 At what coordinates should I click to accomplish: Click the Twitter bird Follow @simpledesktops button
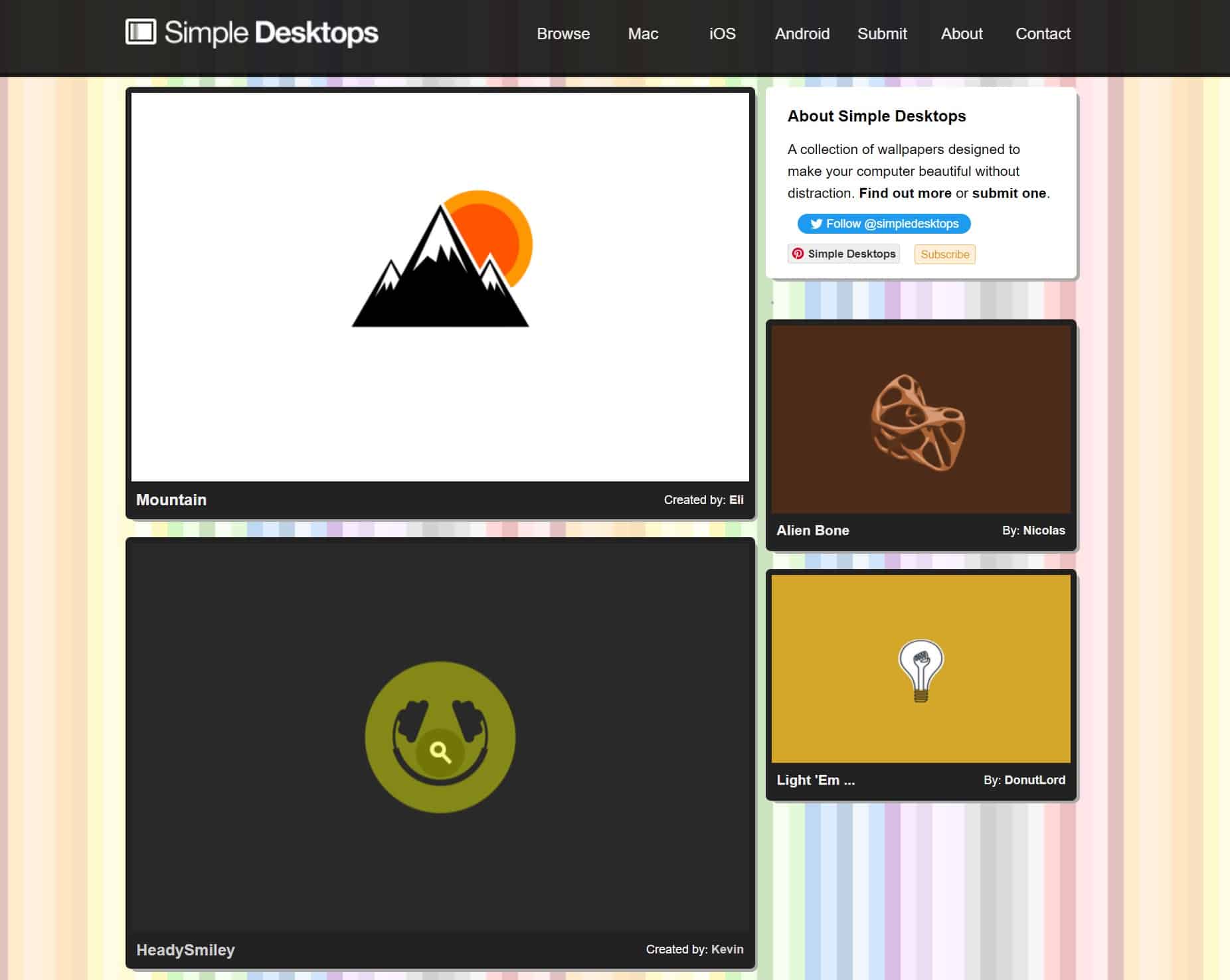[883, 224]
